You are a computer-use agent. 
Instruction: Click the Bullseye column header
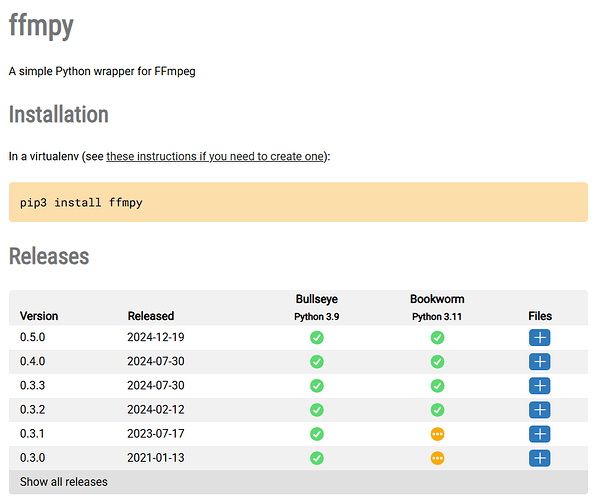pyautogui.click(x=317, y=299)
